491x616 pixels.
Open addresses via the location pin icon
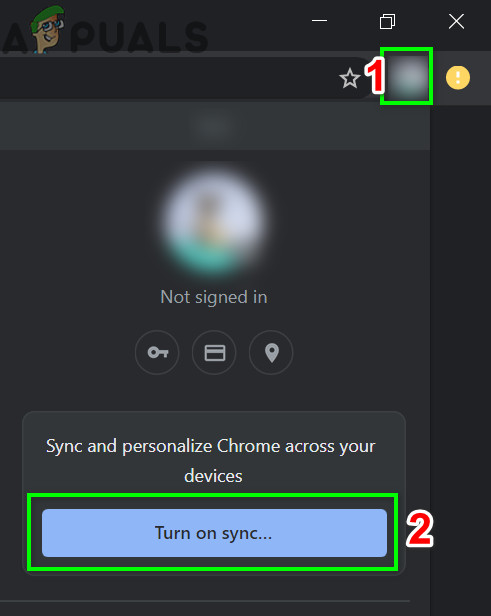click(x=271, y=352)
